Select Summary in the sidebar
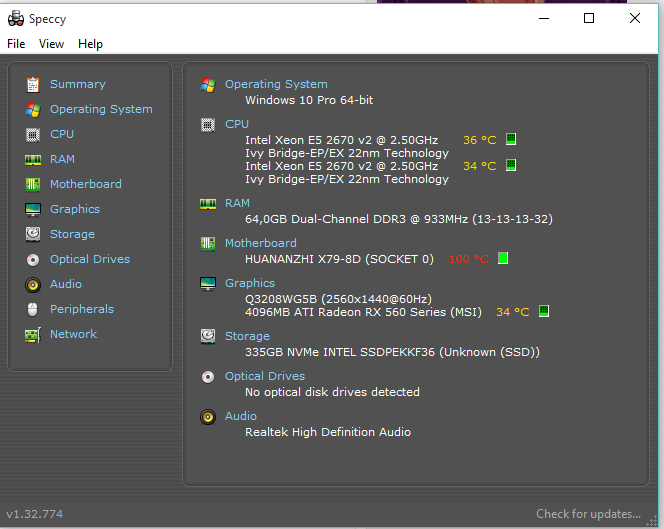 78,84
